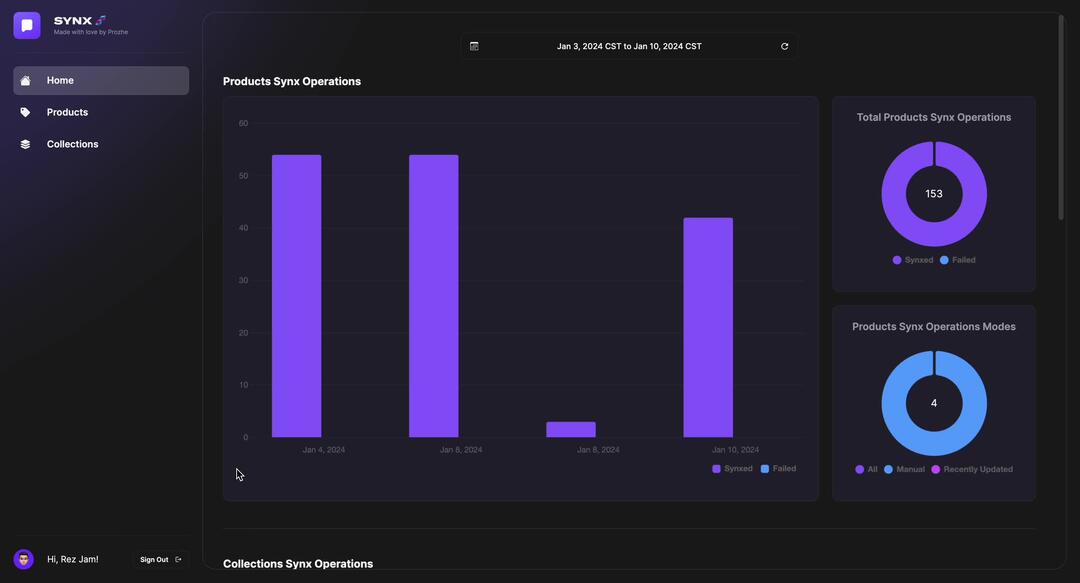Open the calendar icon in date range bar
Viewport: 1080px width, 583px height.
474,46
